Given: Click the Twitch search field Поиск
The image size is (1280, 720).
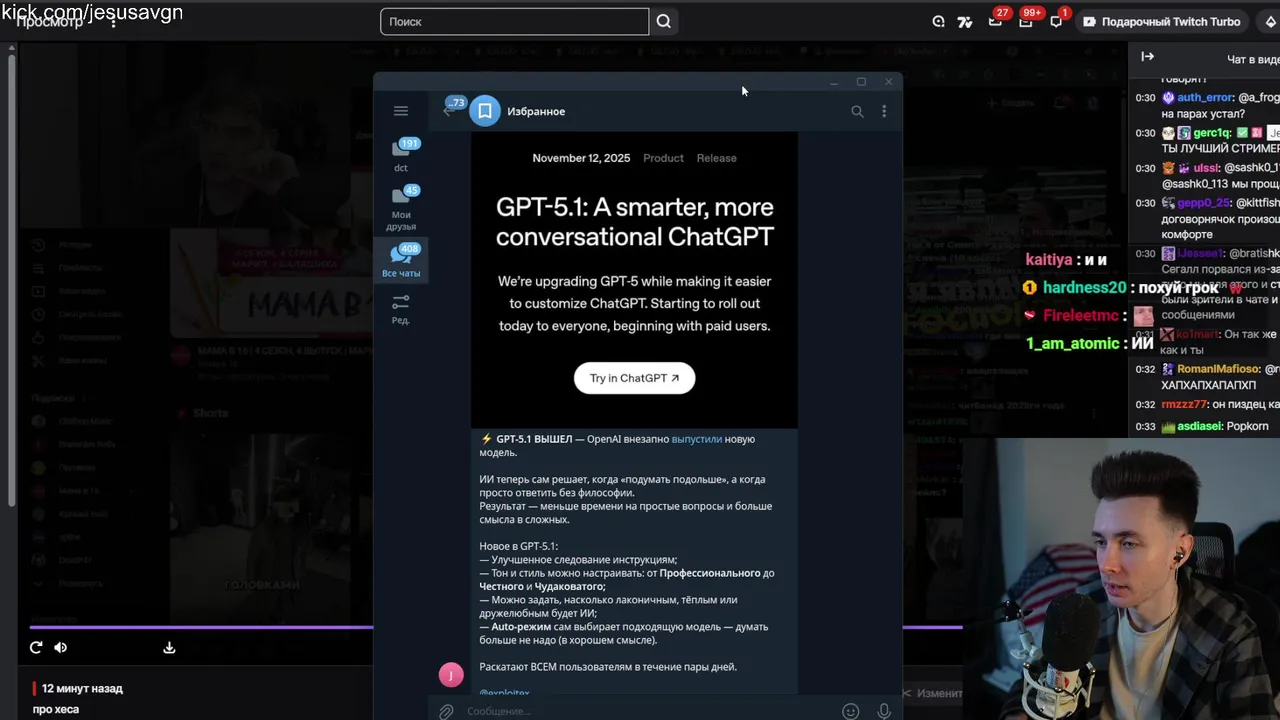Looking at the screenshot, I should [x=514, y=21].
